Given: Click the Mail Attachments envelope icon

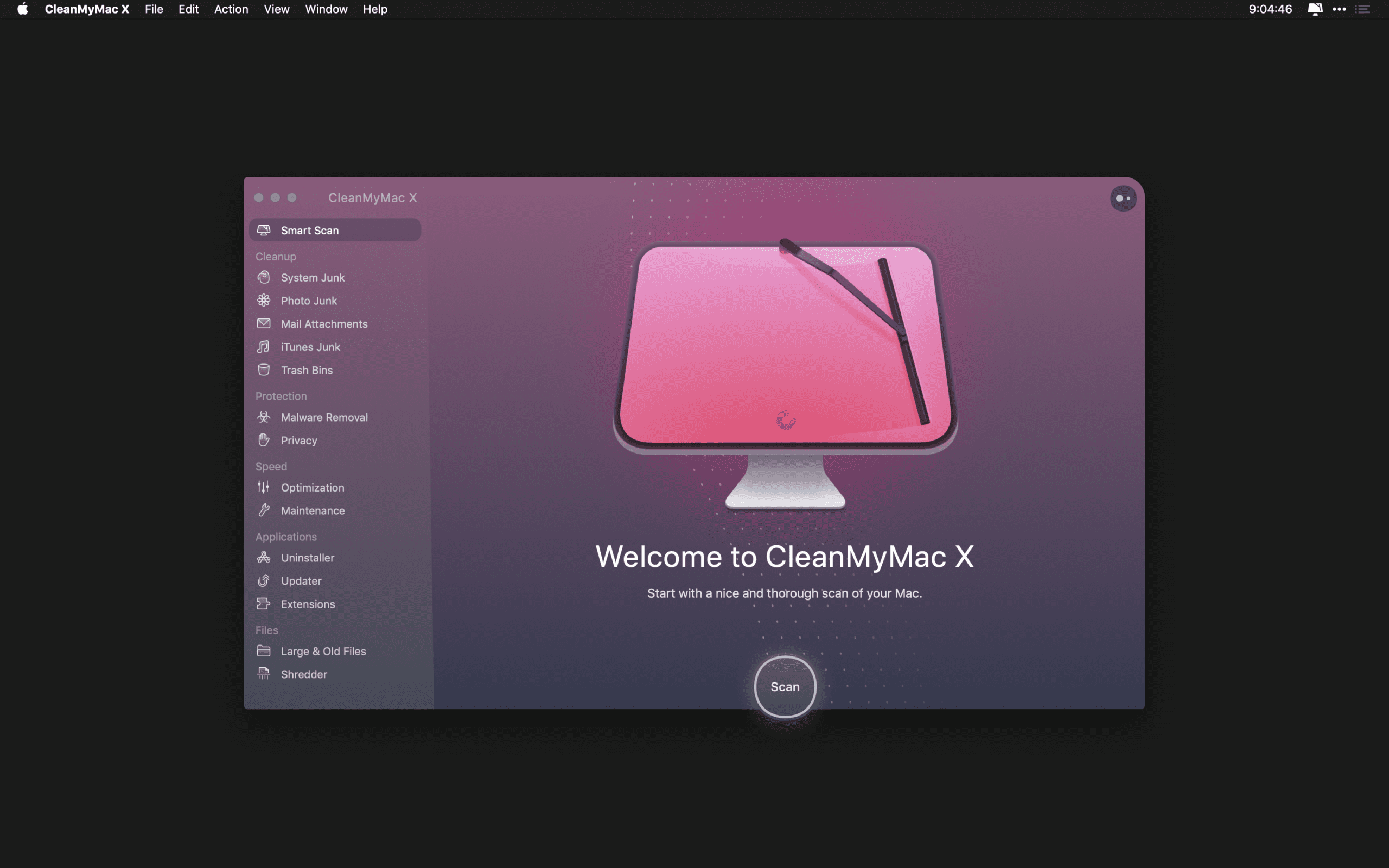Looking at the screenshot, I should click(x=264, y=323).
